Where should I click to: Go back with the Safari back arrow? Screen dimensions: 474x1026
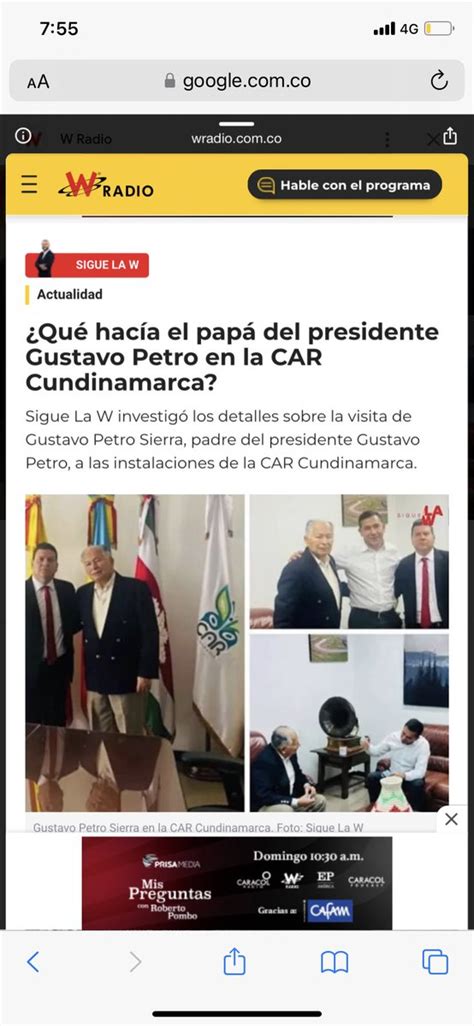[33, 962]
